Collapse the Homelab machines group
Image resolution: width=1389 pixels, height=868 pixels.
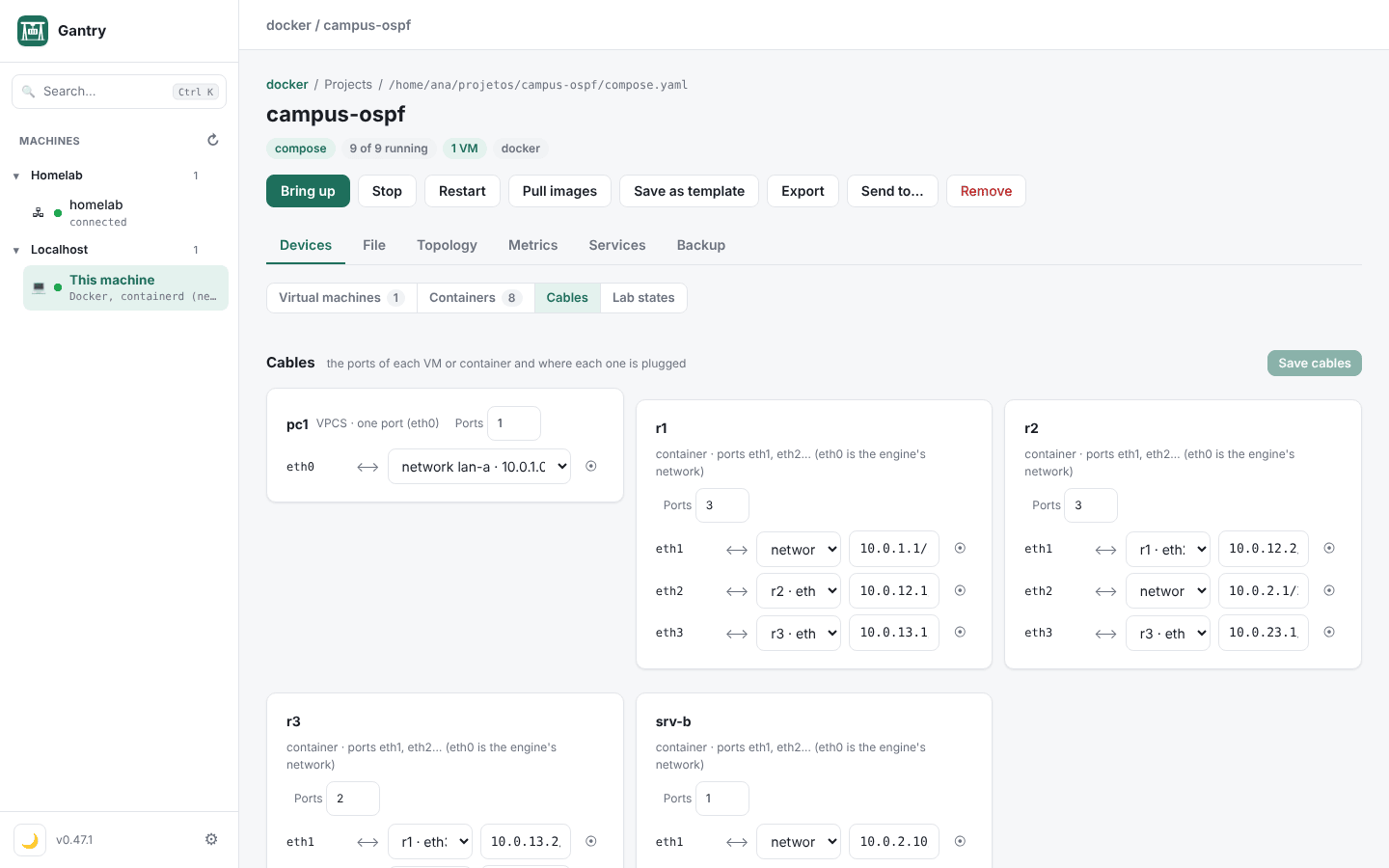tap(16, 176)
